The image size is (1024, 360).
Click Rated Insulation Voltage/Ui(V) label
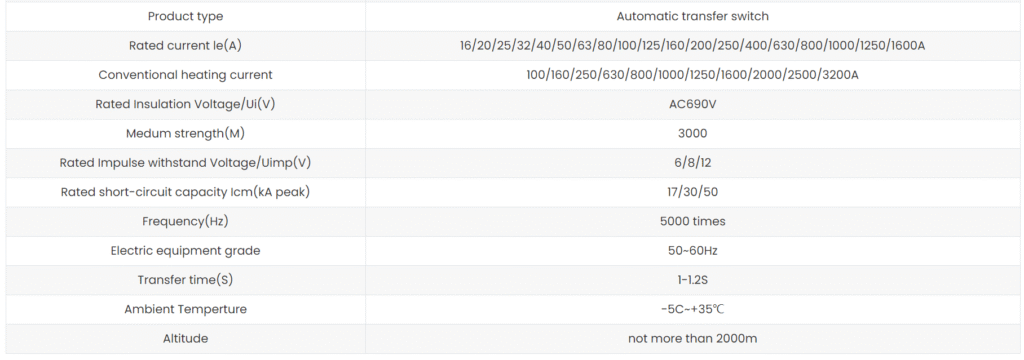pos(185,105)
